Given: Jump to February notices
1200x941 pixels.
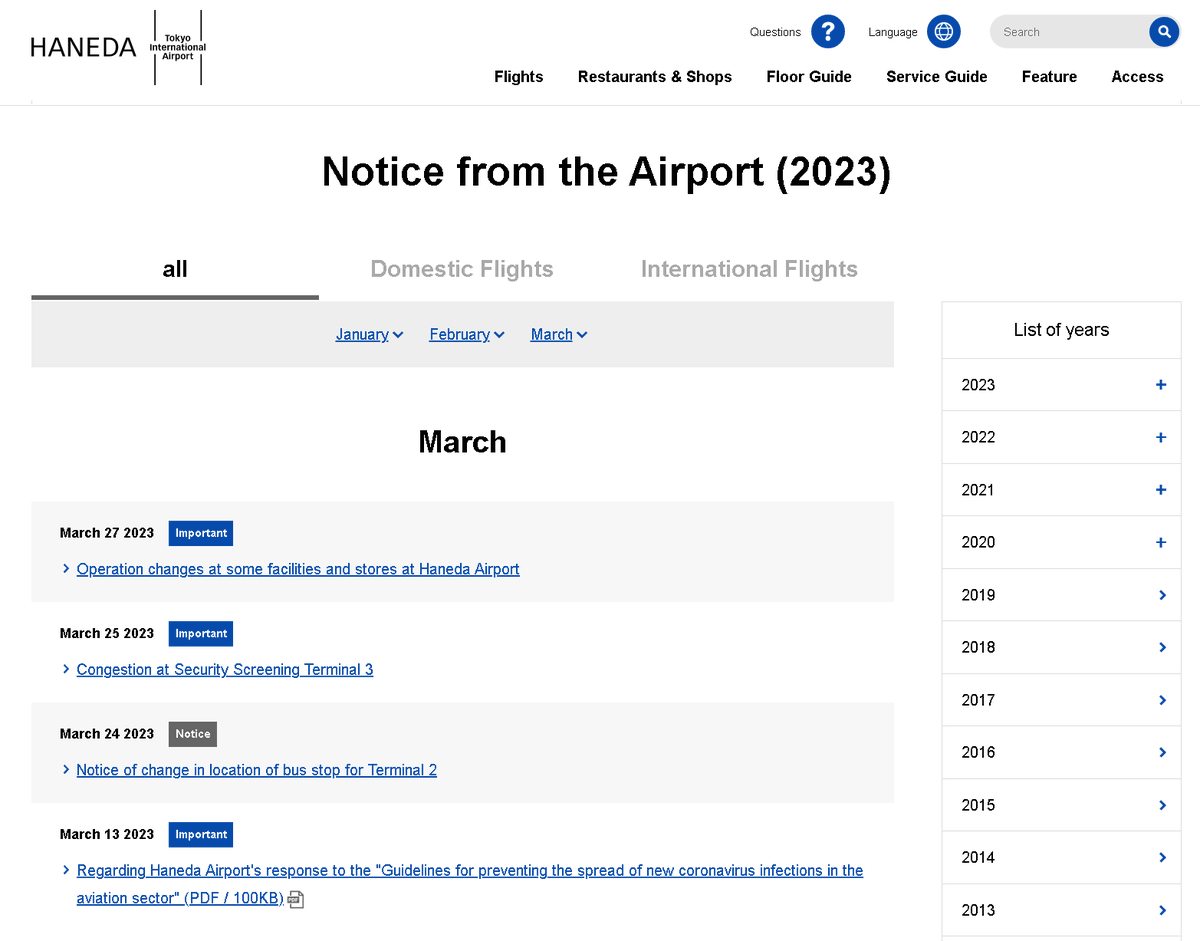Looking at the screenshot, I should (x=467, y=335).
